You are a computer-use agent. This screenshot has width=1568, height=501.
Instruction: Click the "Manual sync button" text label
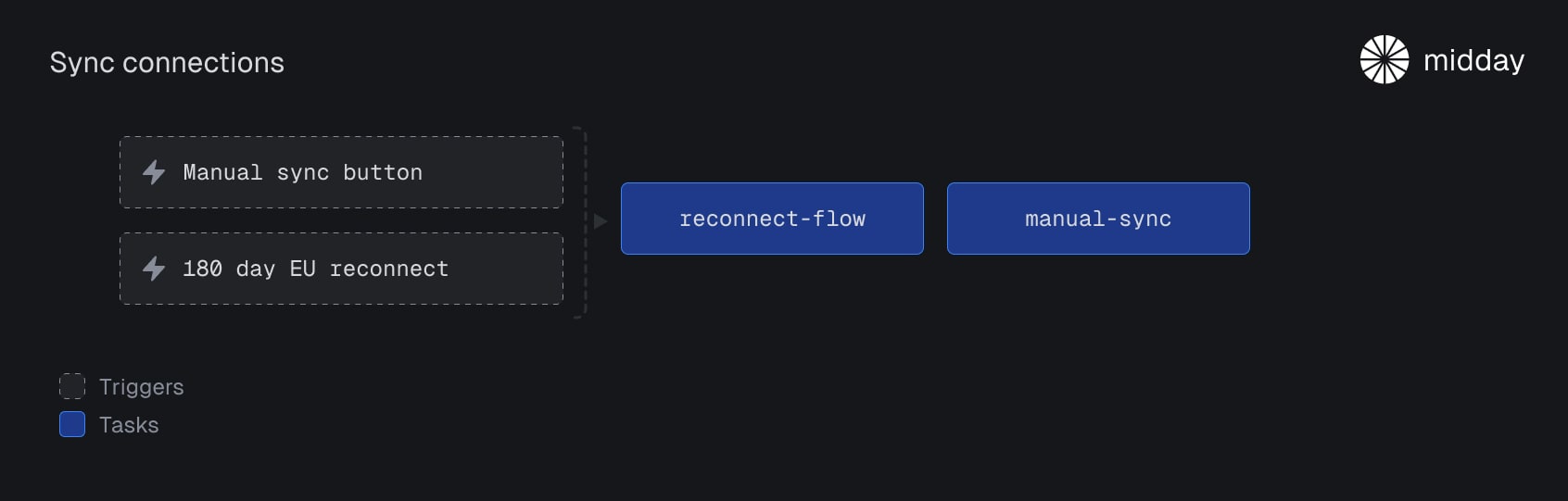click(303, 172)
